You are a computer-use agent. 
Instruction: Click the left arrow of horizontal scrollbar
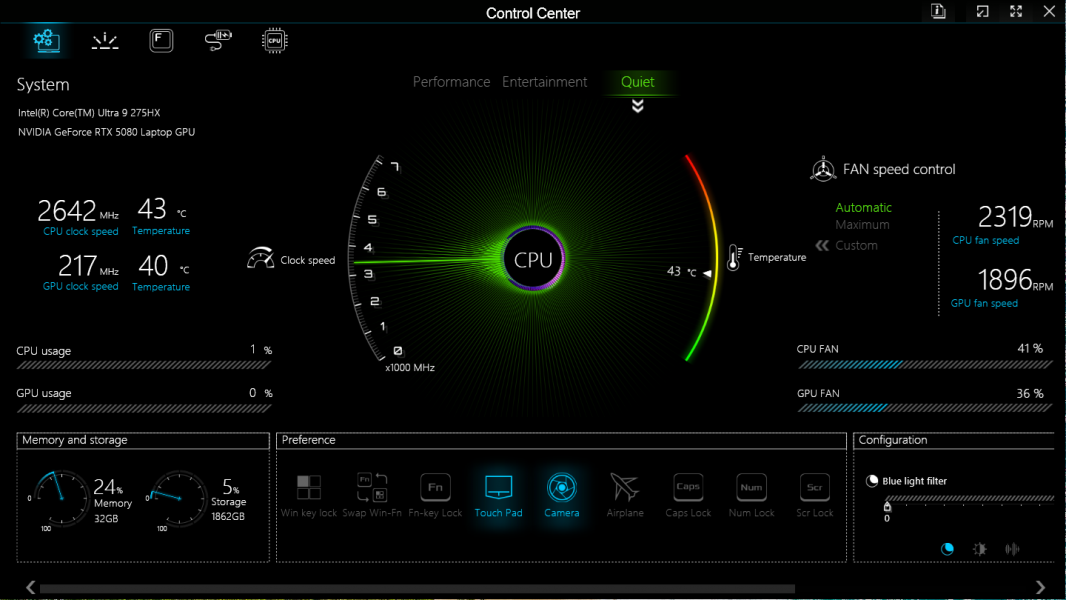coord(31,587)
